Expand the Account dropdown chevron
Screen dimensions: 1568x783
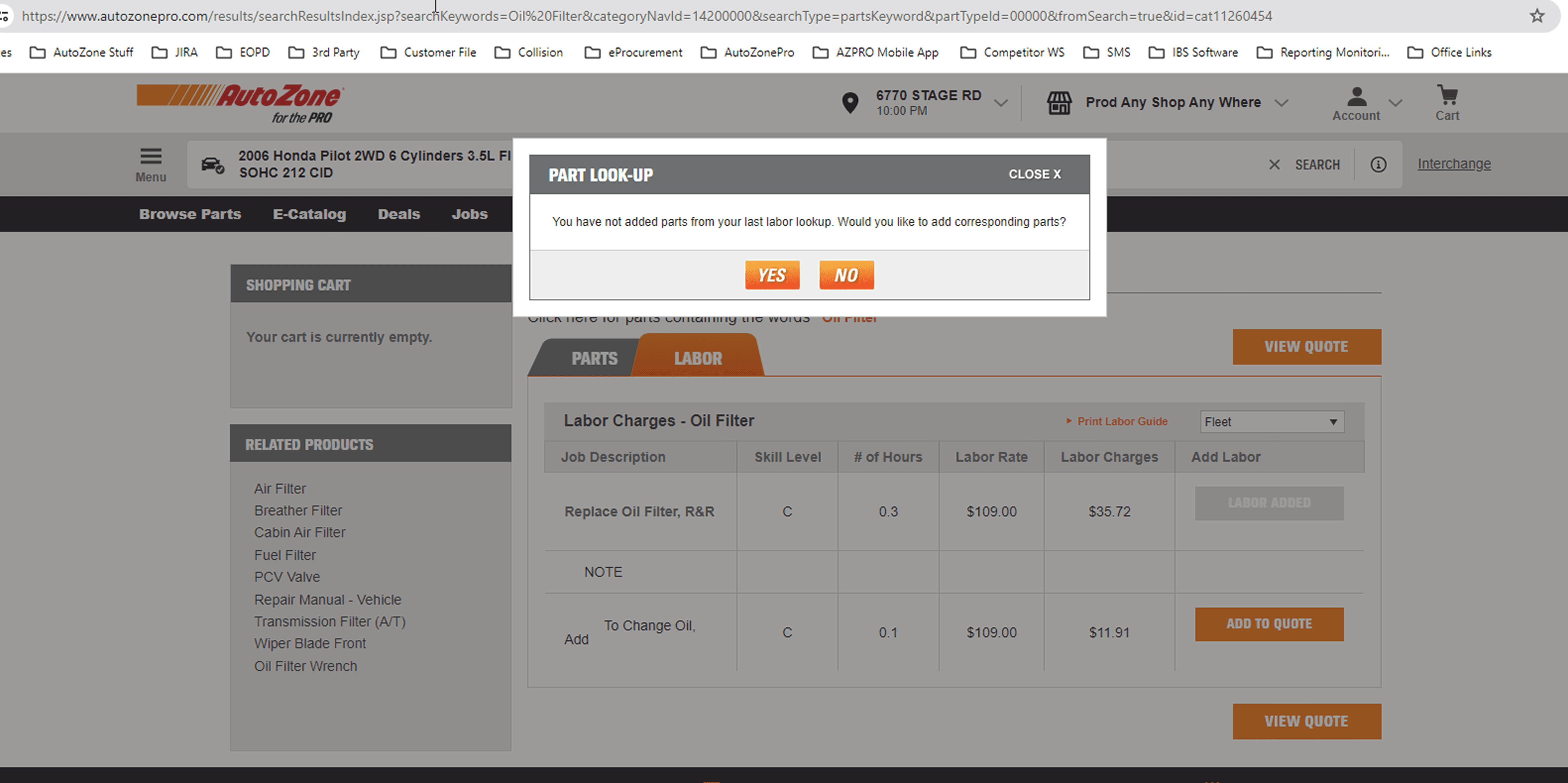(1395, 103)
